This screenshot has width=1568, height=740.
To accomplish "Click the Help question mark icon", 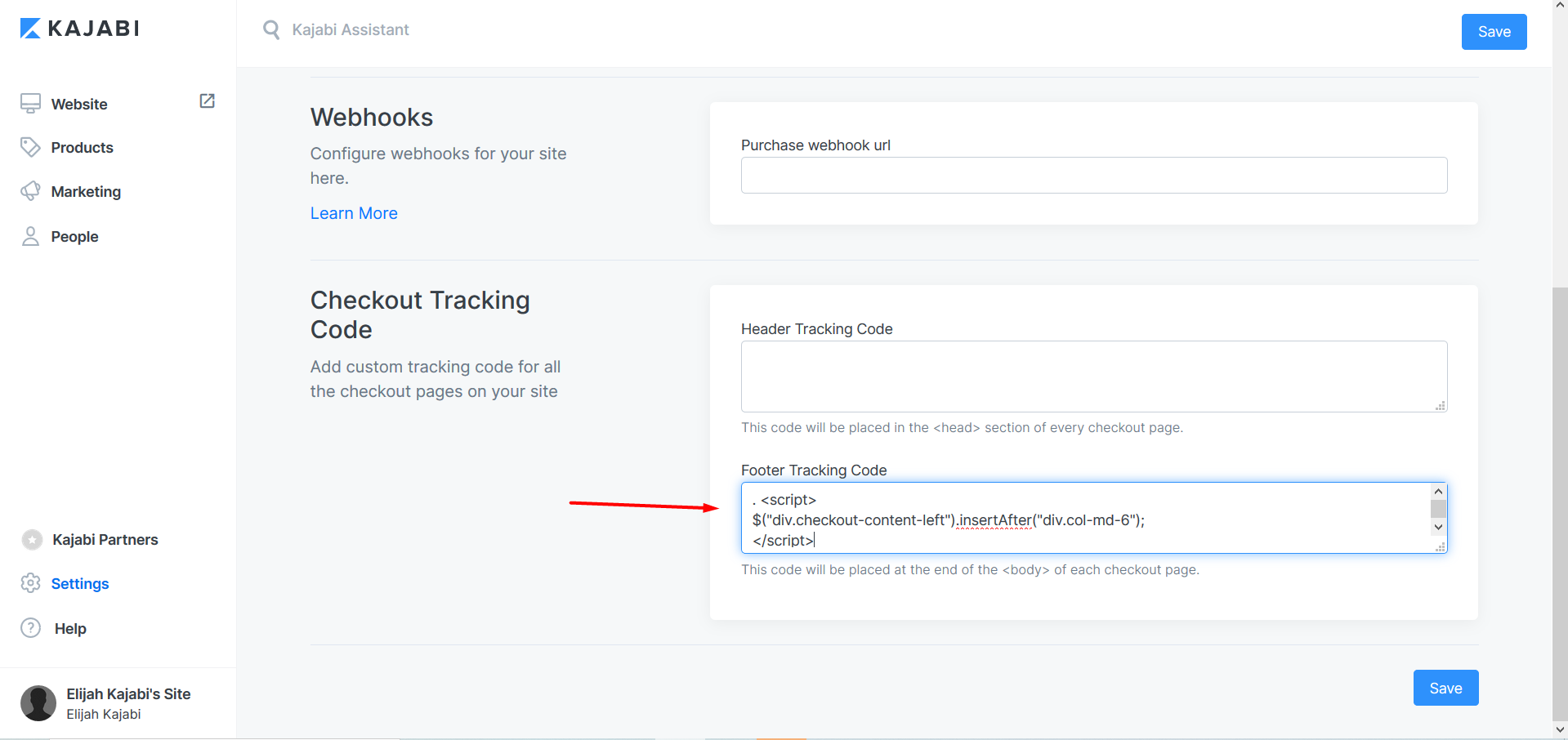I will 30,628.
